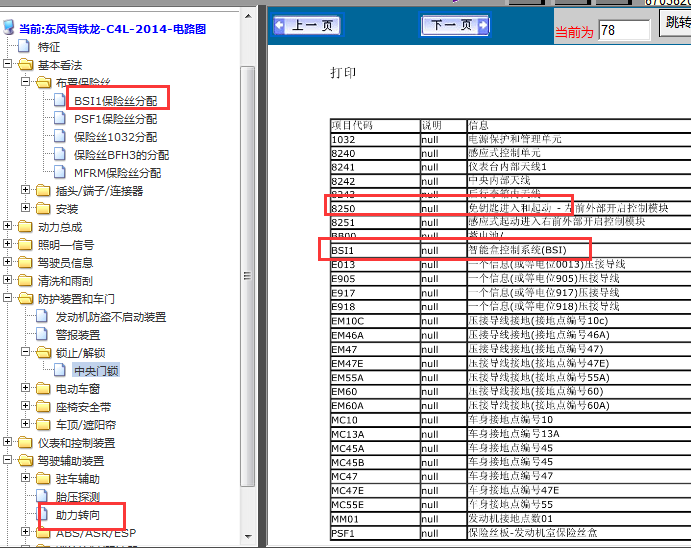Open 警报装置 tree entry
The width and height of the screenshot is (691, 548).
(78, 335)
